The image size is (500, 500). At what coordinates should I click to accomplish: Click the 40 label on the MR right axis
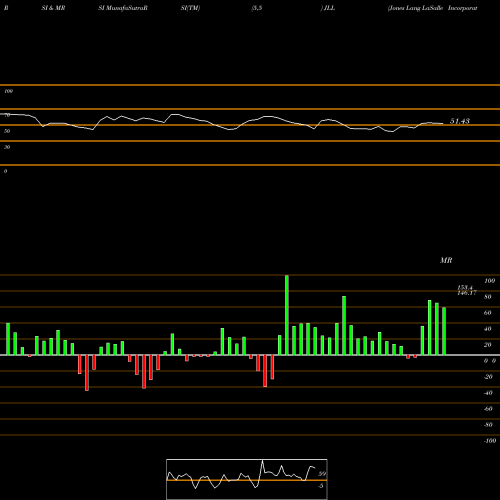[x=488, y=329]
